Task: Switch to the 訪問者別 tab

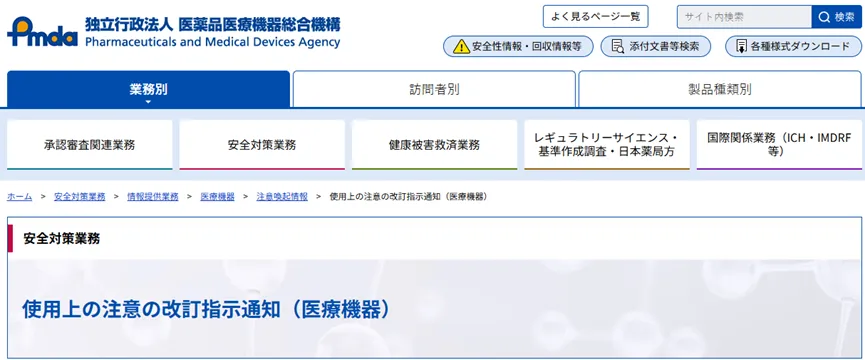Action: coord(434,89)
